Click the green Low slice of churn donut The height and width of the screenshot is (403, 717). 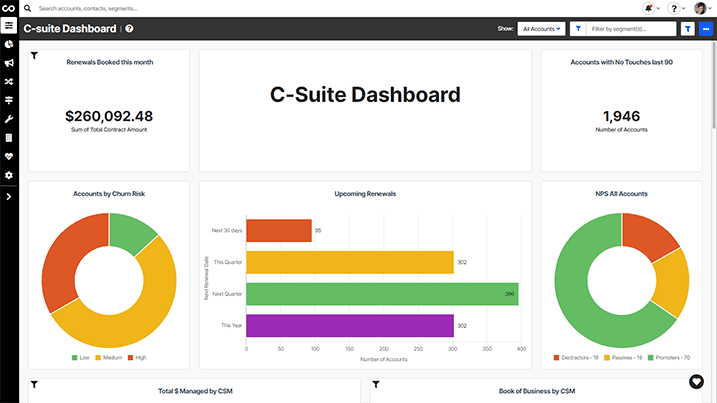(x=129, y=229)
